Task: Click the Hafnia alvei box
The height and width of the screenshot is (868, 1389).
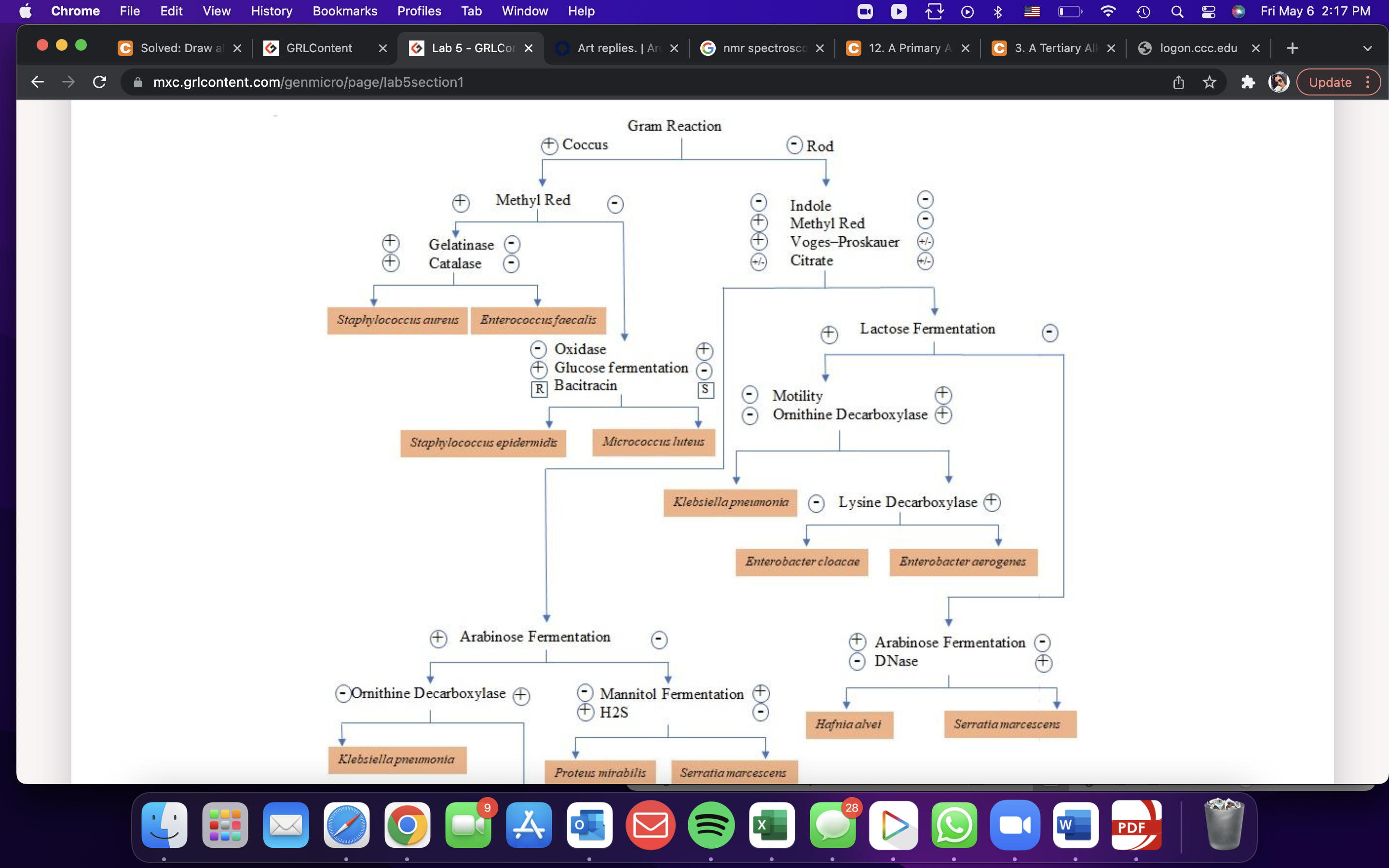Action: (849, 724)
